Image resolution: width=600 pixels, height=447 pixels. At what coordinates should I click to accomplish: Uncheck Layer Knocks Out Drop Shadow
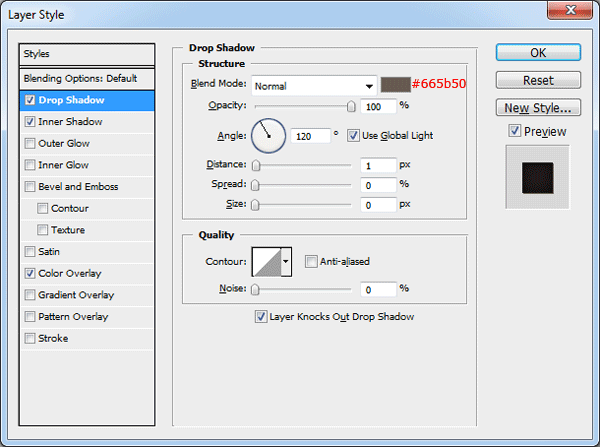[x=261, y=317]
